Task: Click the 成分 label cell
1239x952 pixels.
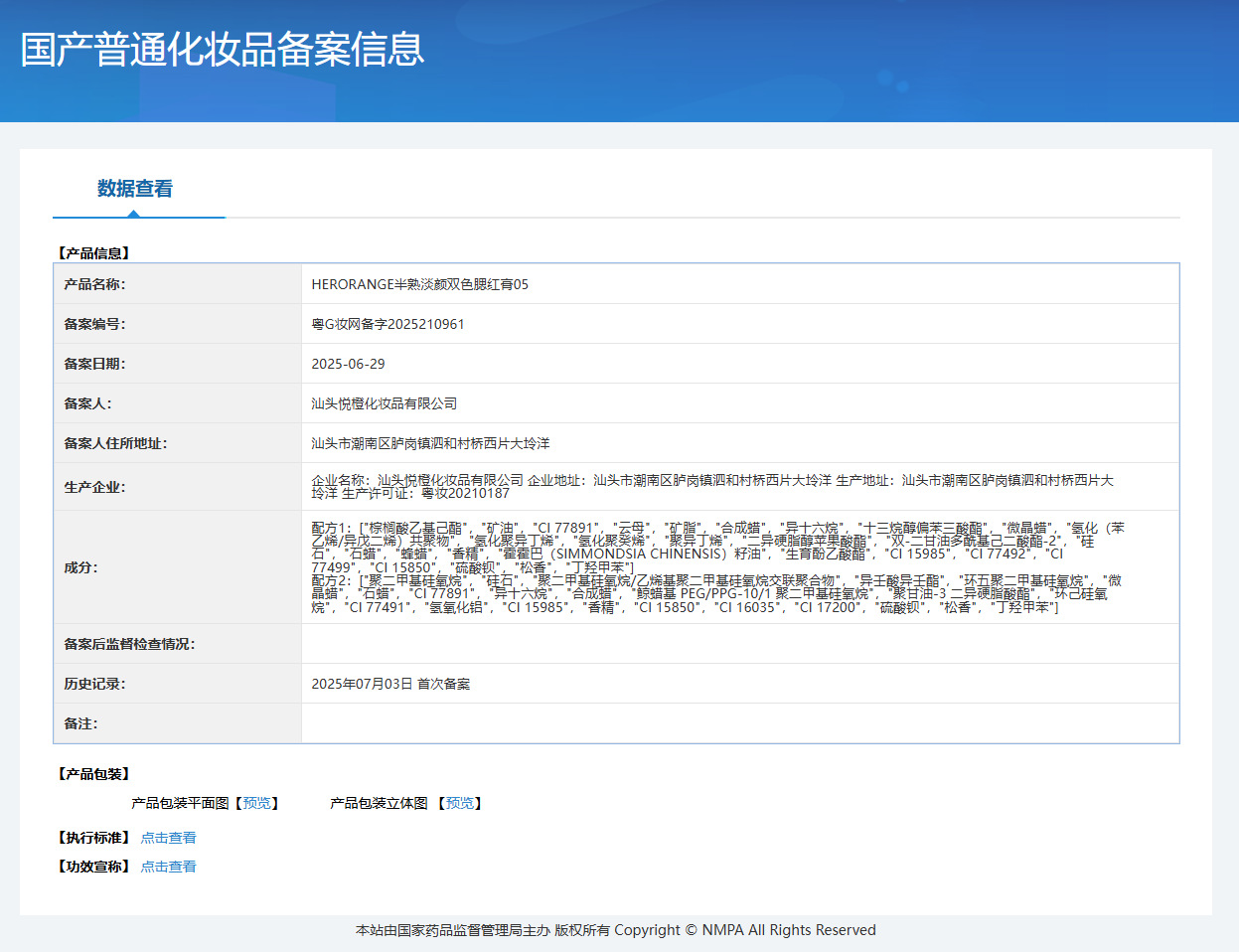Action: (x=178, y=567)
